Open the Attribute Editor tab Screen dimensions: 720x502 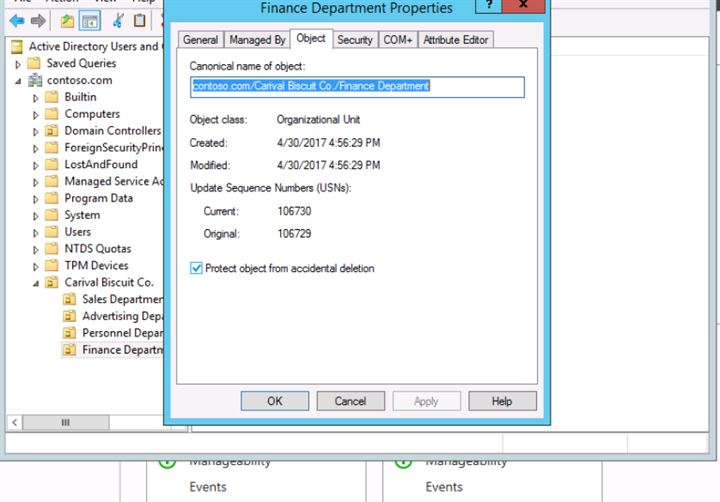click(455, 40)
